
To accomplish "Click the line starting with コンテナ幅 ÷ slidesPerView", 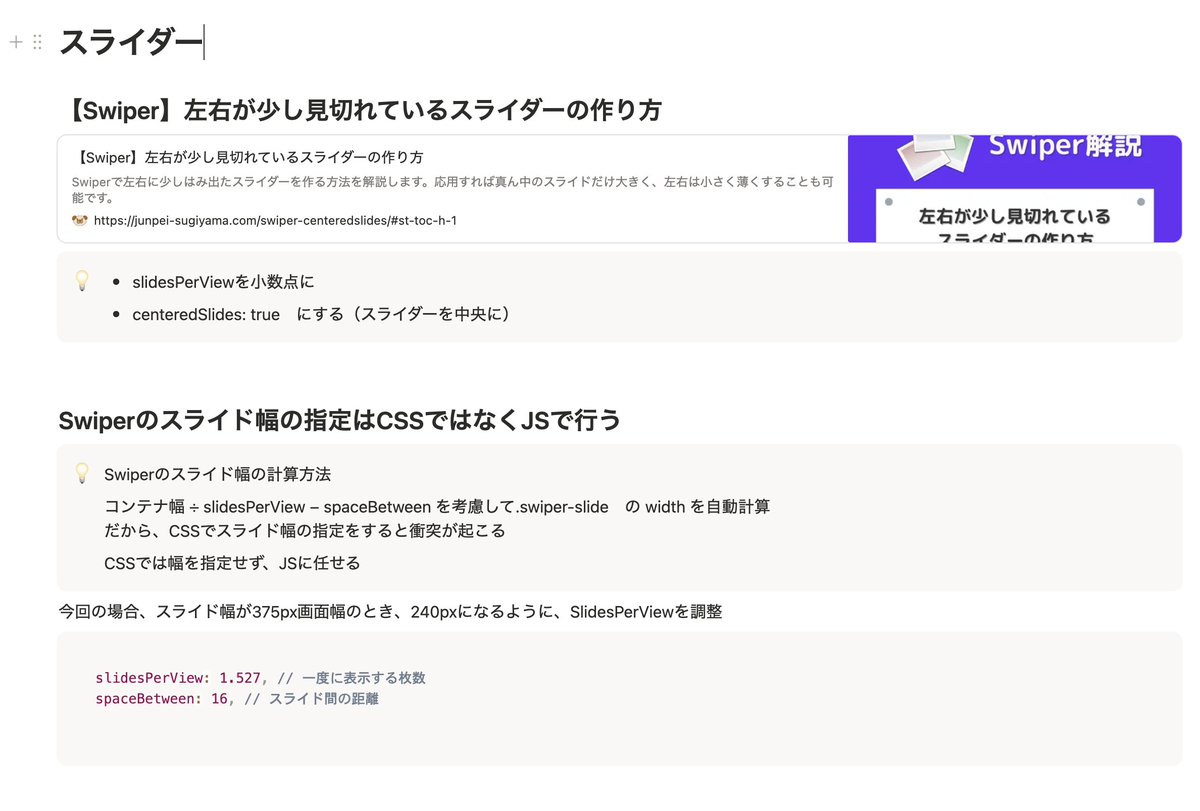I will coord(437,506).
